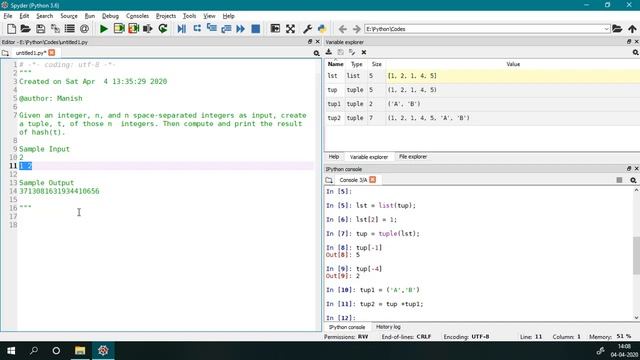Open the Projects menu

(x=166, y=16)
